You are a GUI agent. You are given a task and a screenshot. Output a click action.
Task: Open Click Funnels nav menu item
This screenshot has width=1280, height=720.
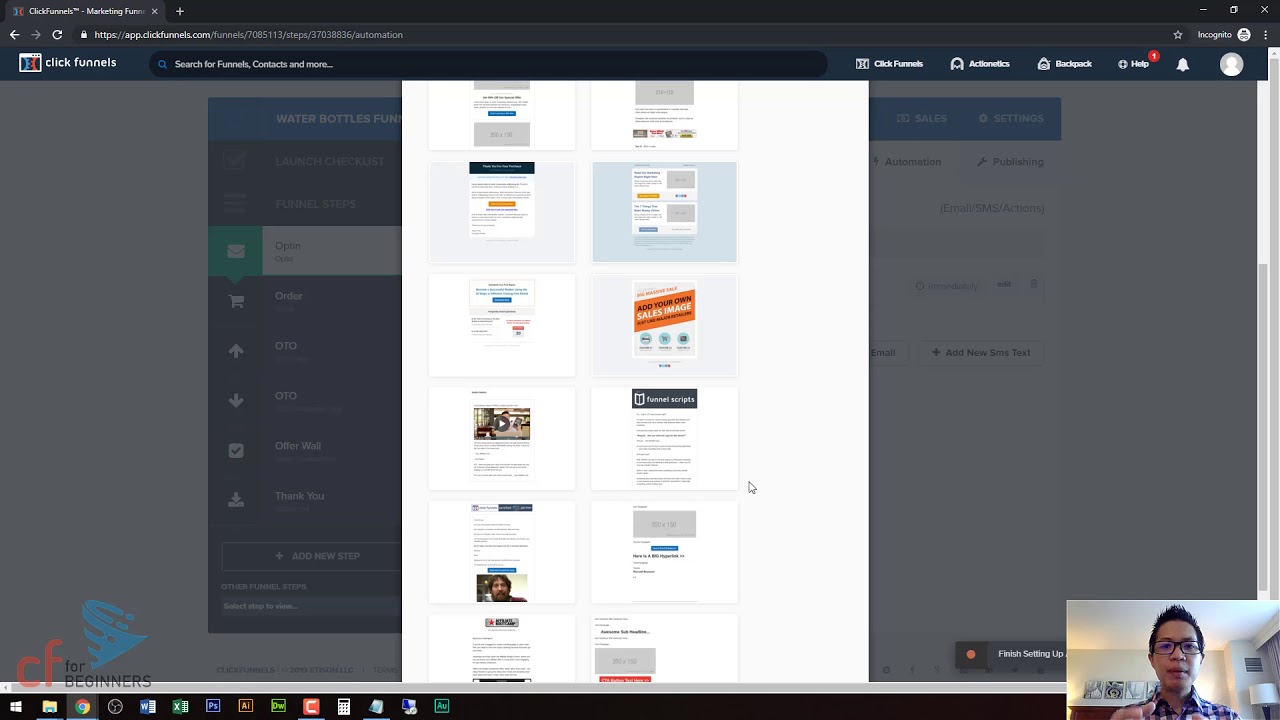click(x=889, y=64)
